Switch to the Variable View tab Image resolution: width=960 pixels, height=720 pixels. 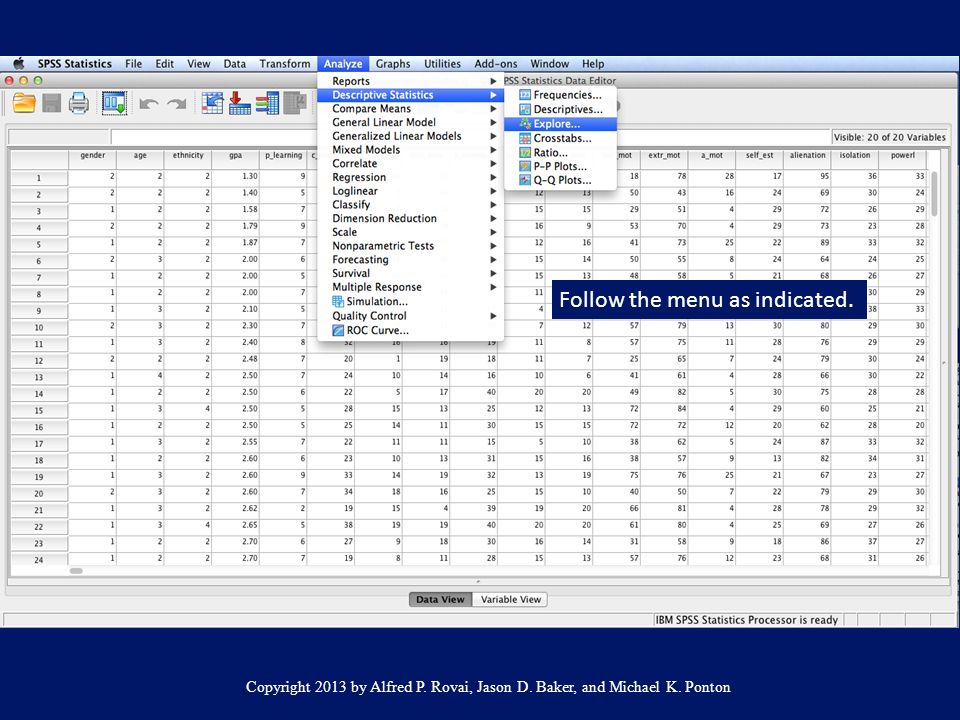[x=511, y=599]
